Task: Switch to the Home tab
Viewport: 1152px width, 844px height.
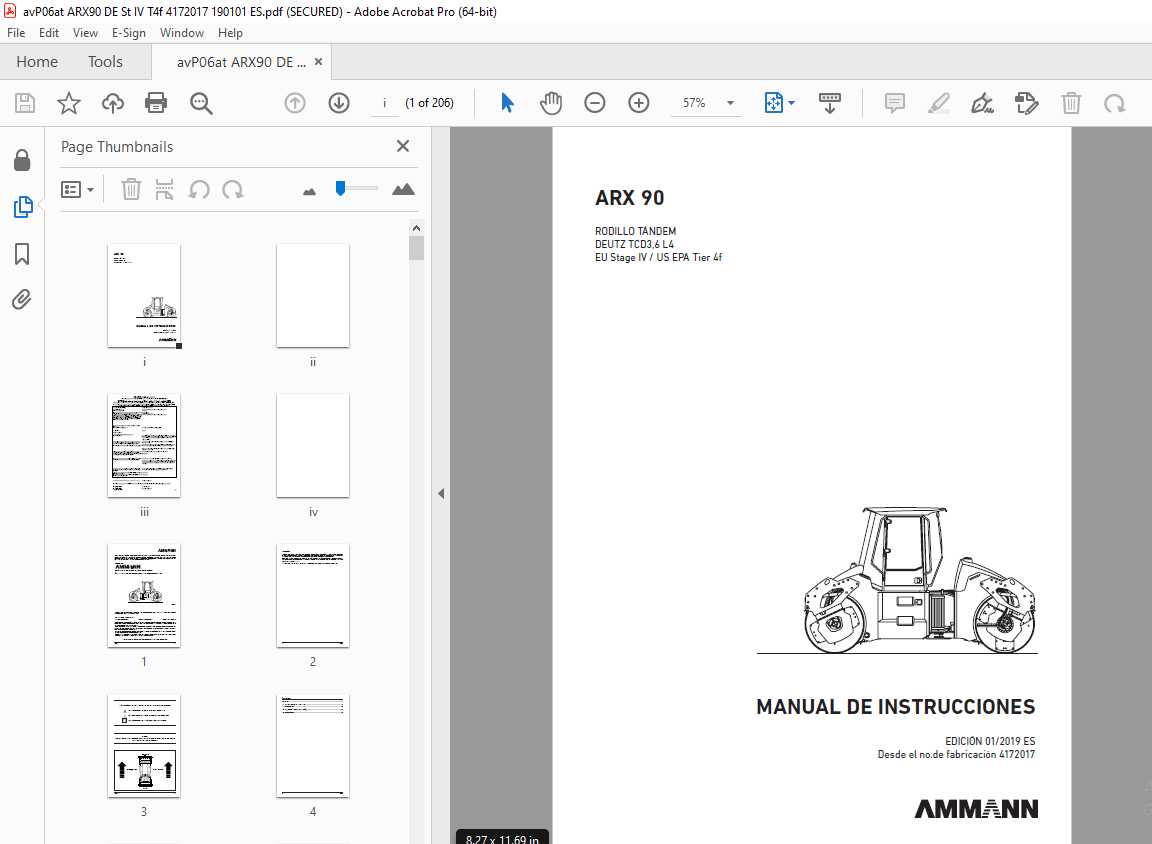Action: click(37, 62)
